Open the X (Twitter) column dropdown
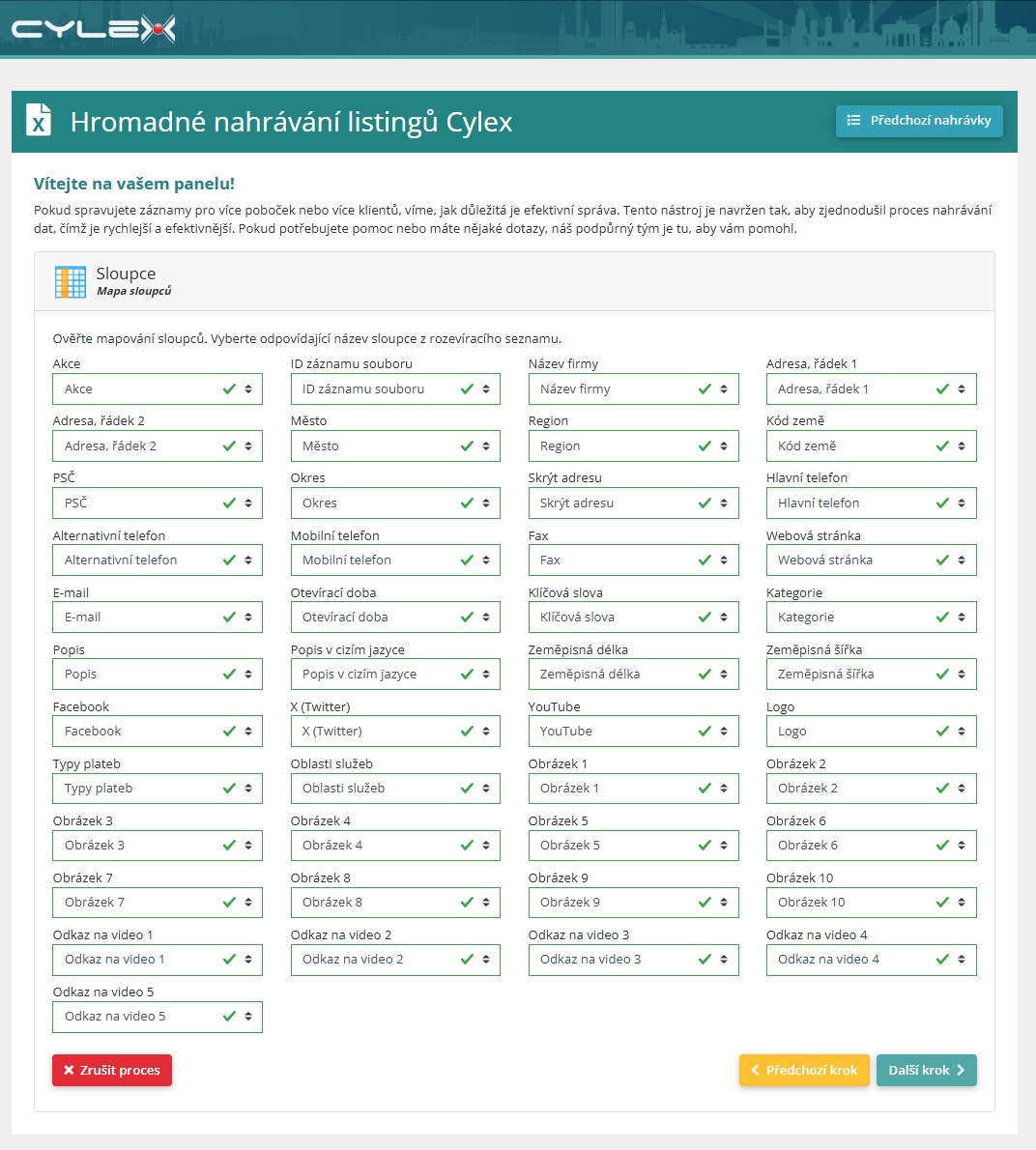The image size is (1036, 1150). coord(395,732)
